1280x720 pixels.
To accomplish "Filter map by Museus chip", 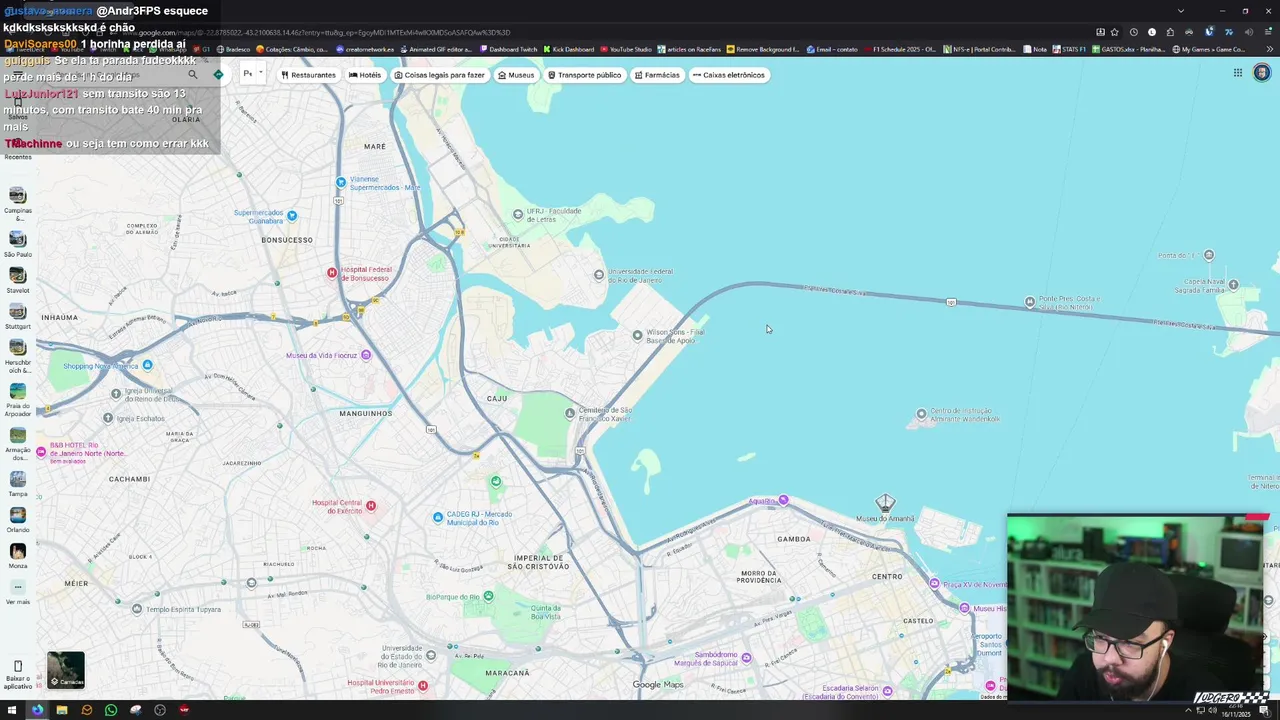I will point(516,75).
